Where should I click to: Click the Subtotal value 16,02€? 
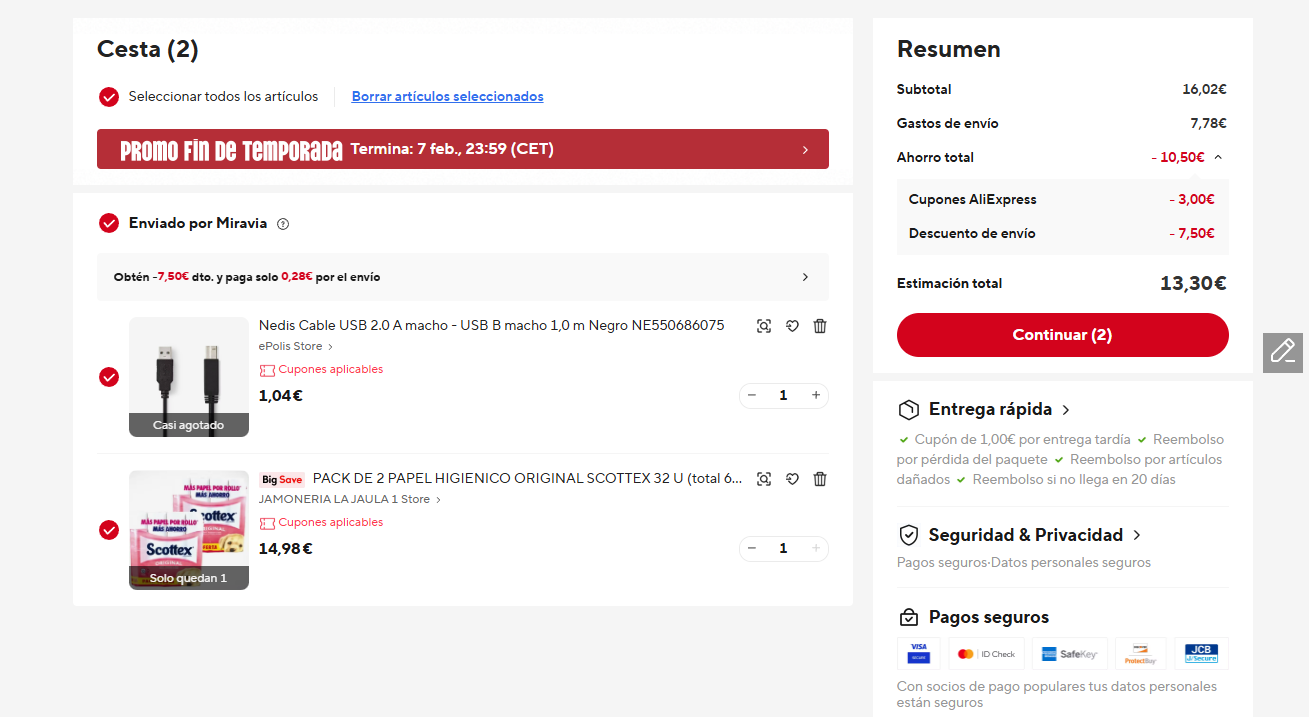1204,89
